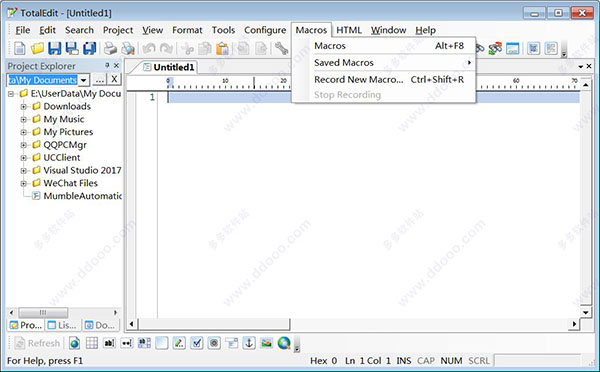Insert checkbox element using checkmark icon
600x372 pixels.
(197, 343)
